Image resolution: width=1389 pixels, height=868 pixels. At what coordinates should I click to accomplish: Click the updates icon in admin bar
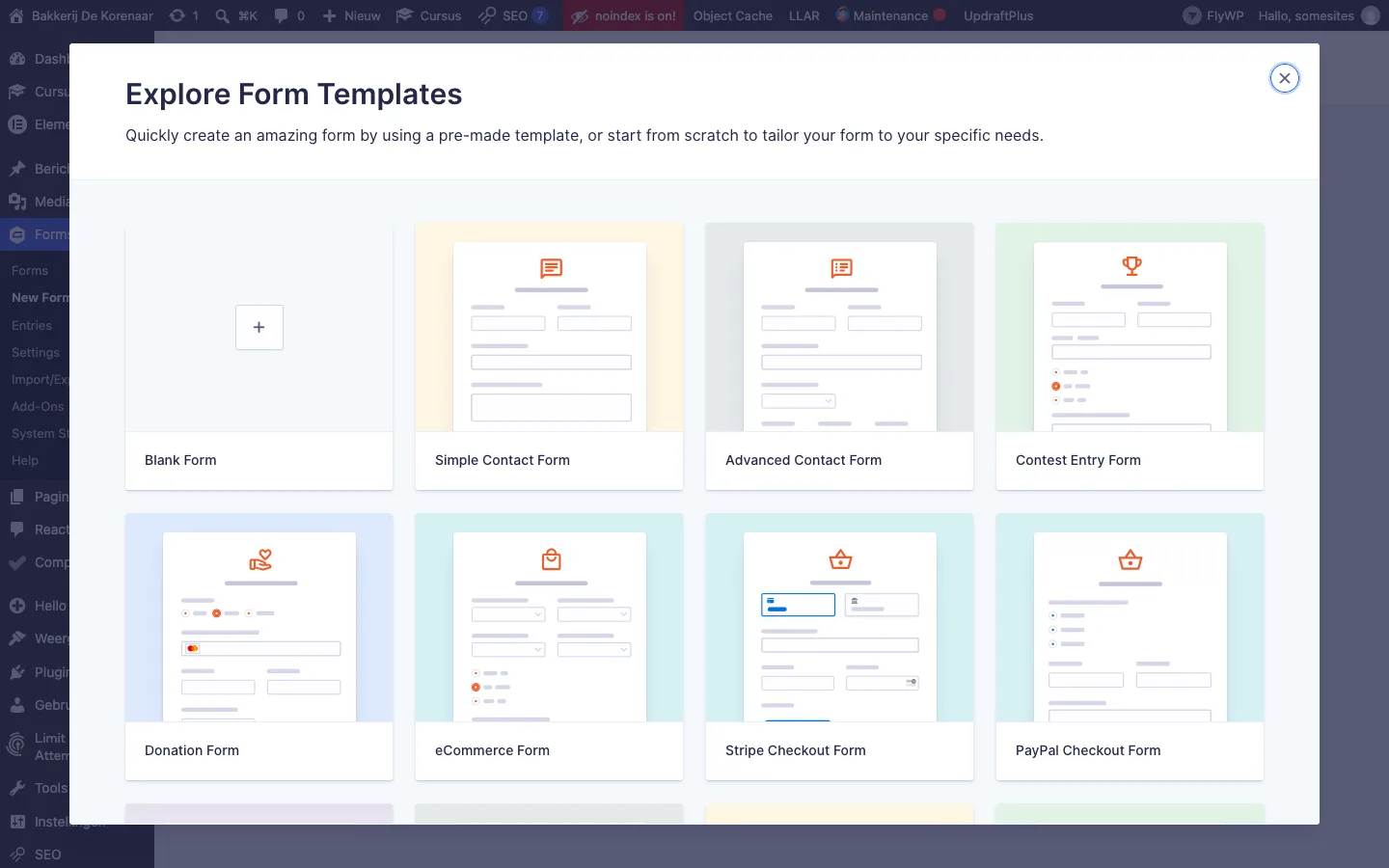point(177,15)
